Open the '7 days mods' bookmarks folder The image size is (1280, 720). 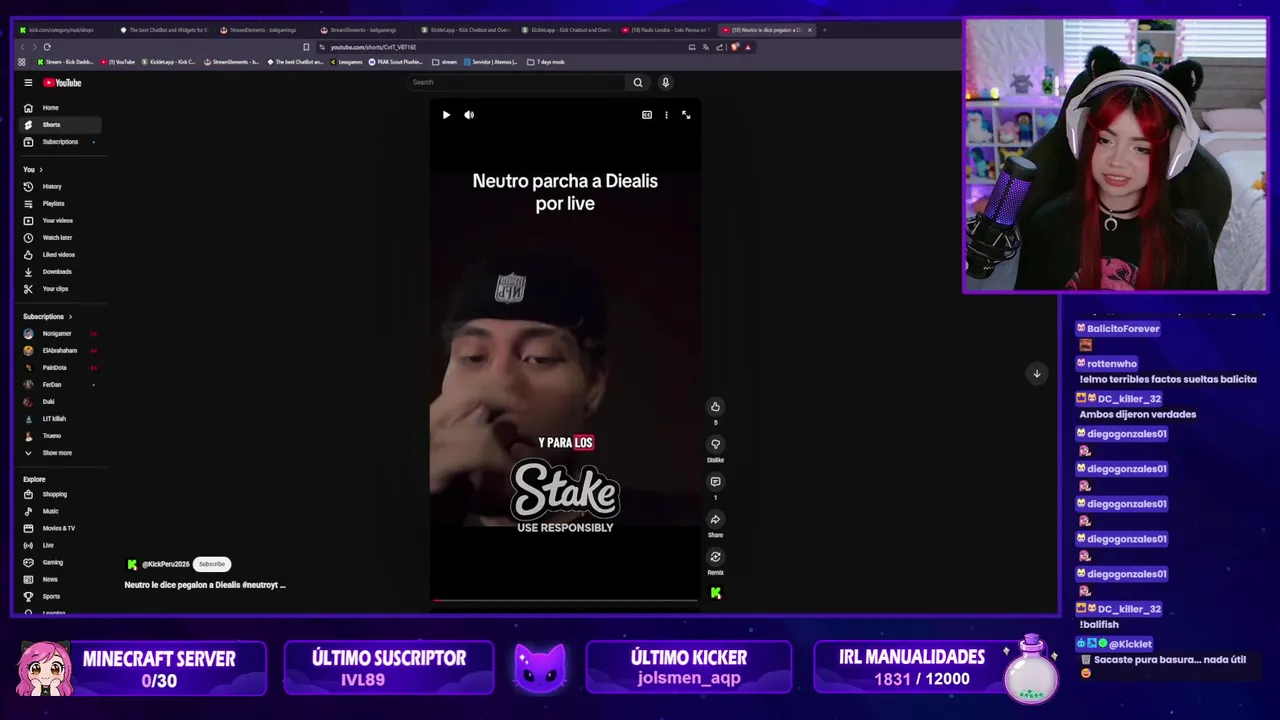(x=546, y=62)
